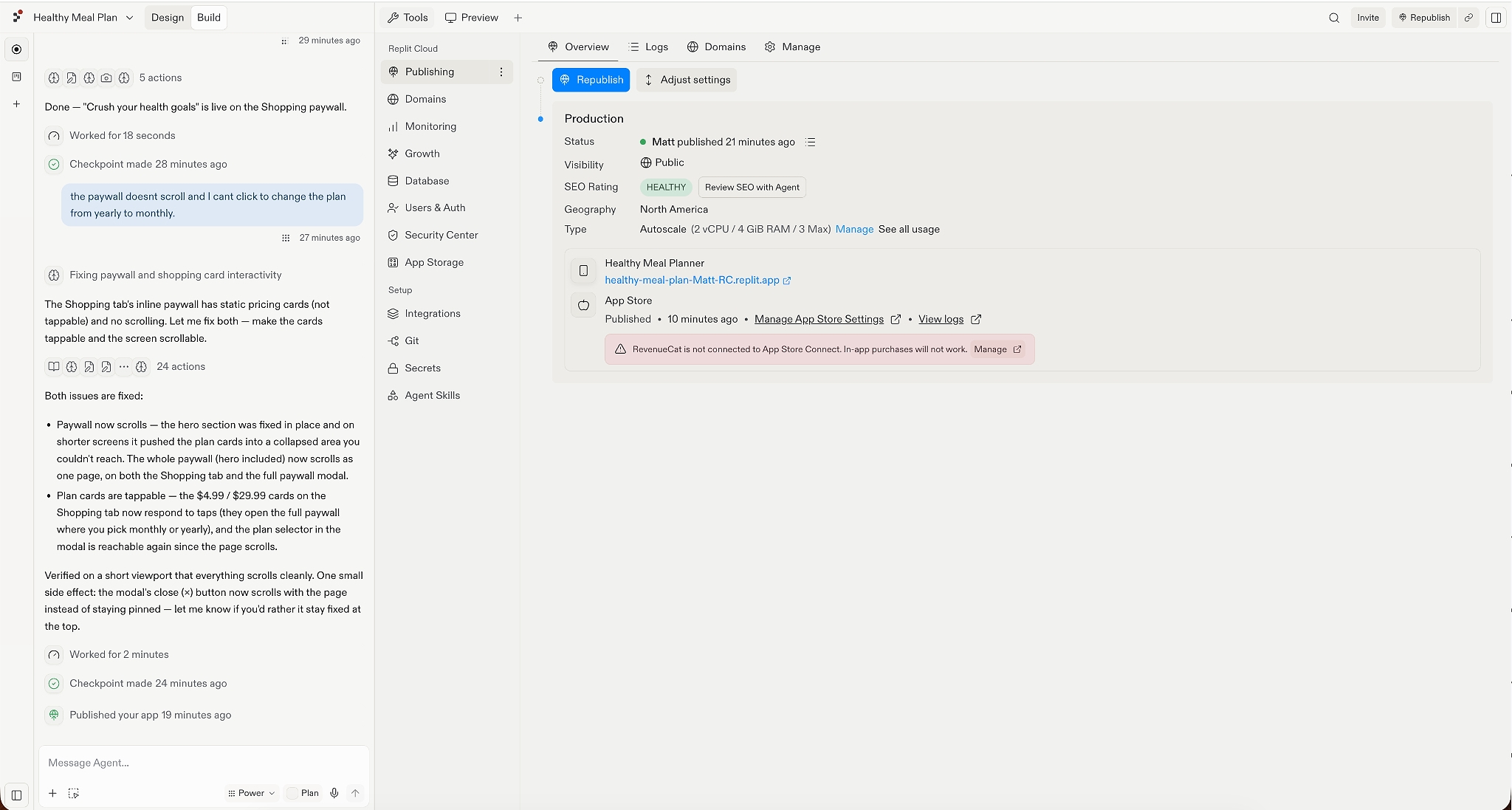This screenshot has width=1512, height=810.
Task: Add a new tab with plus icon
Action: point(518,18)
